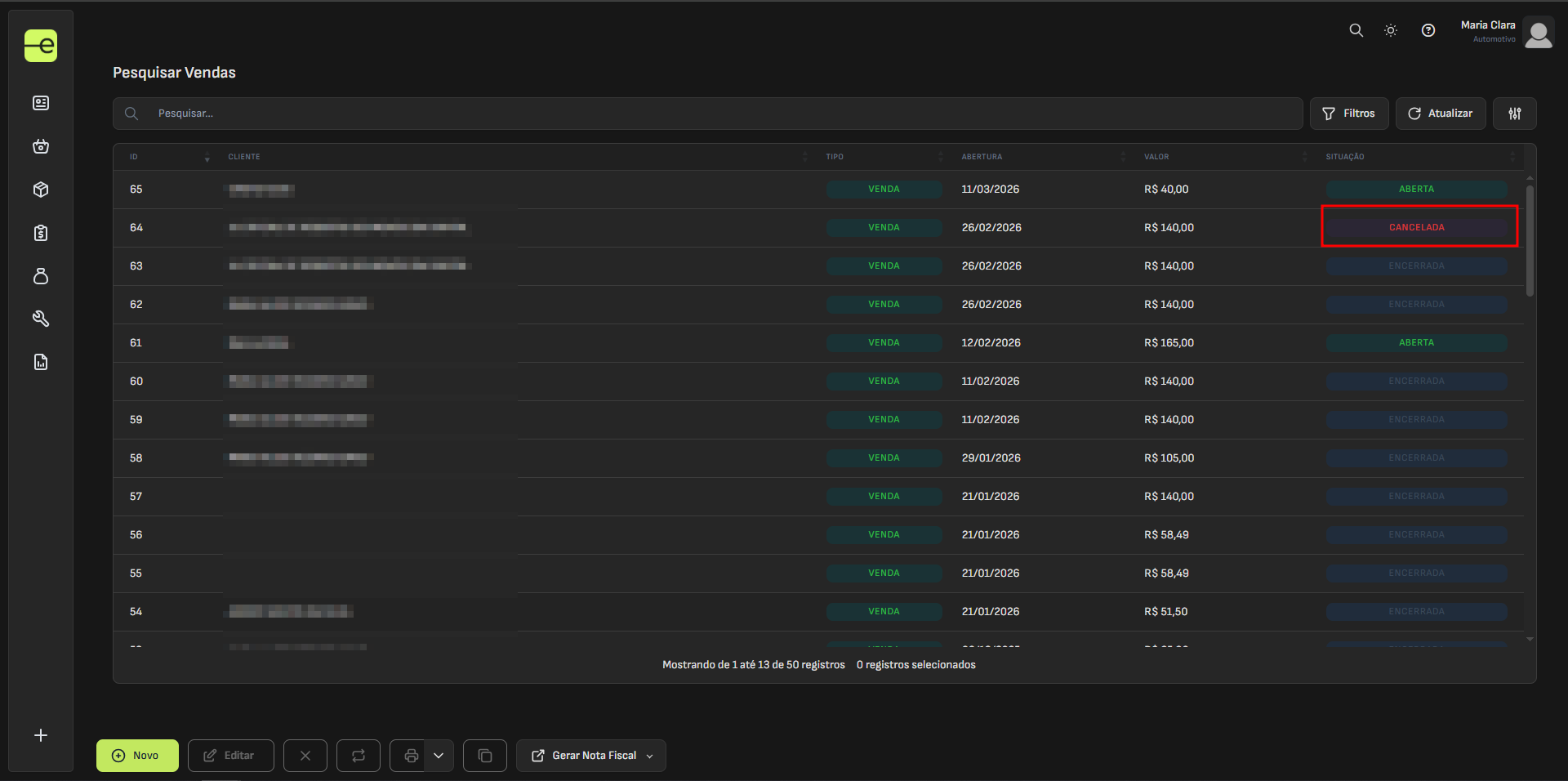This screenshot has height=781, width=1568.
Task: Open column settings sliders button
Action: click(x=1515, y=114)
